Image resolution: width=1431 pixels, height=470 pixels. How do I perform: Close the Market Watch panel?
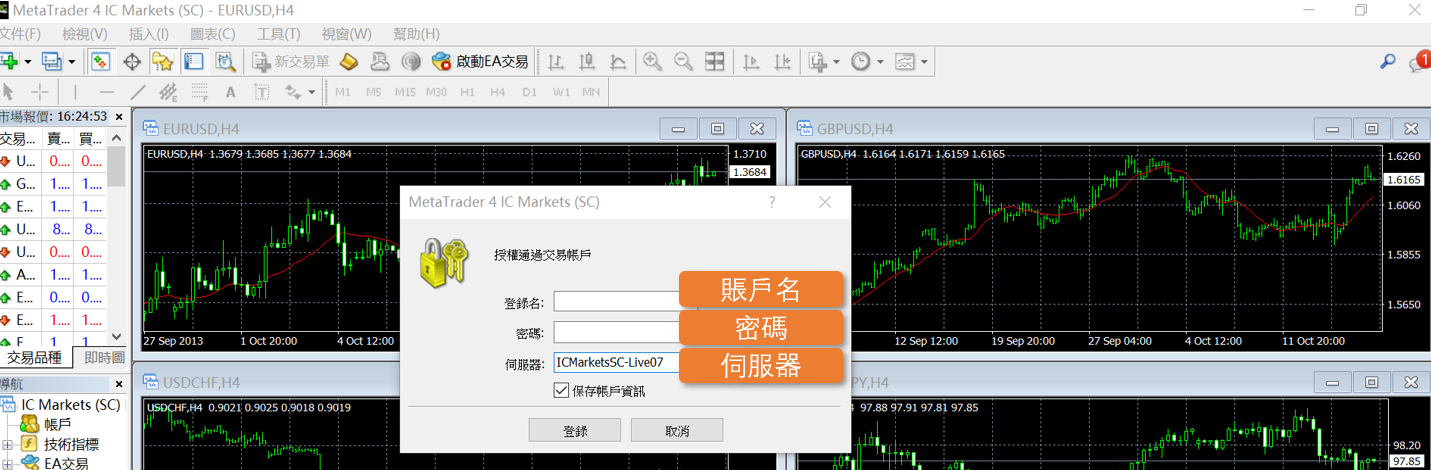[x=119, y=117]
